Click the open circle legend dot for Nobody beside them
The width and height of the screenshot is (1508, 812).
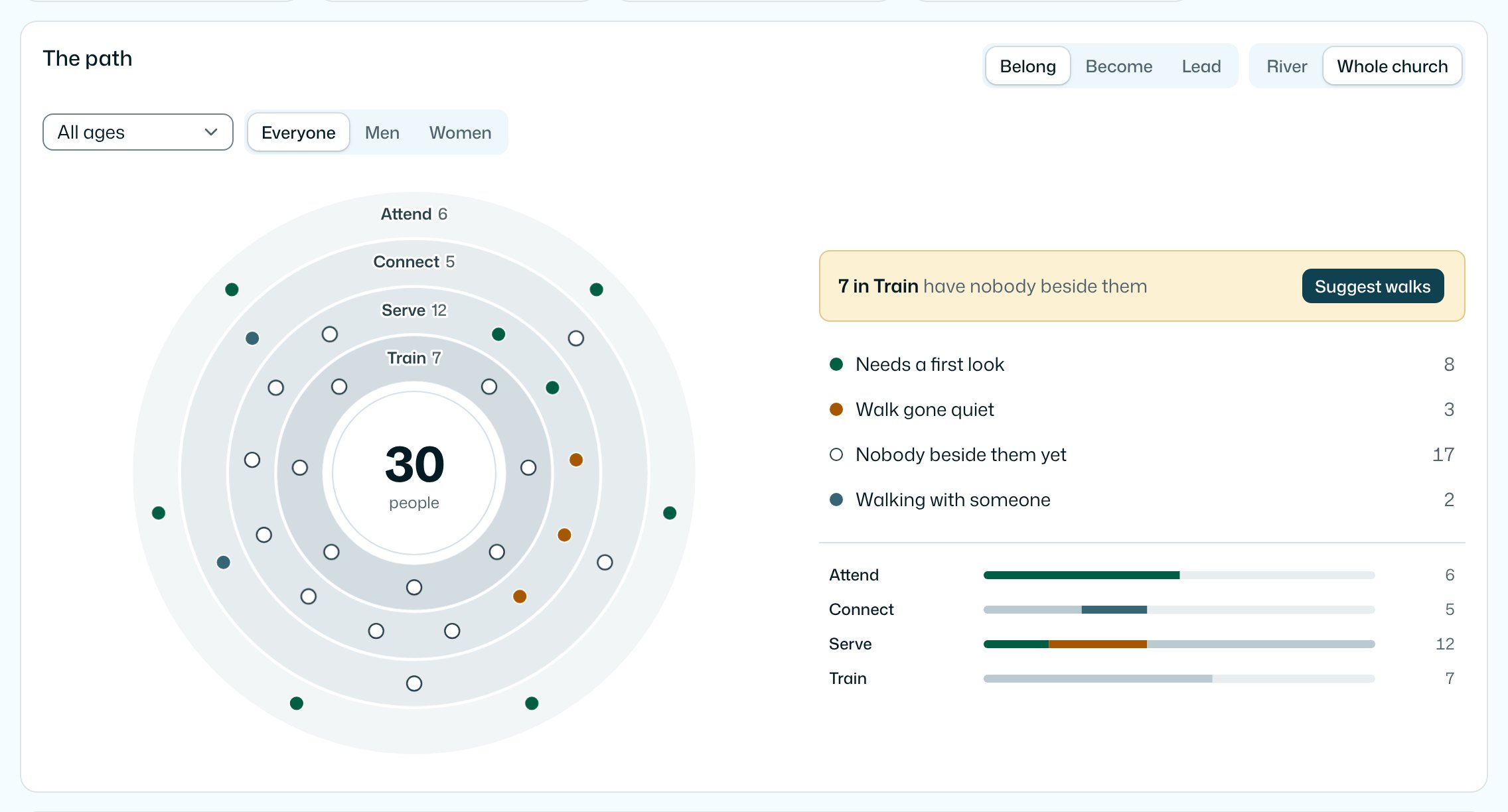click(x=836, y=454)
